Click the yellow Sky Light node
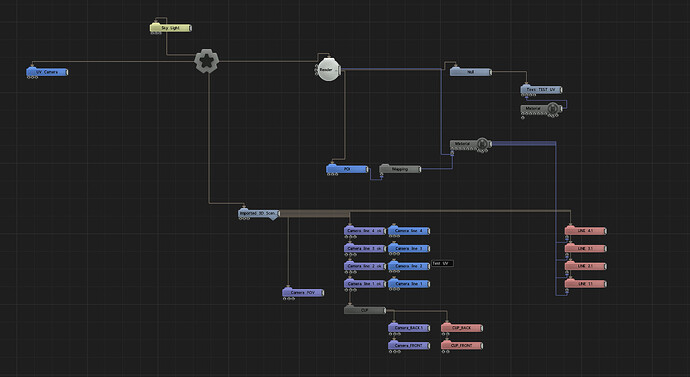Image resolution: width=690 pixels, height=377 pixels. pyautogui.click(x=171, y=28)
